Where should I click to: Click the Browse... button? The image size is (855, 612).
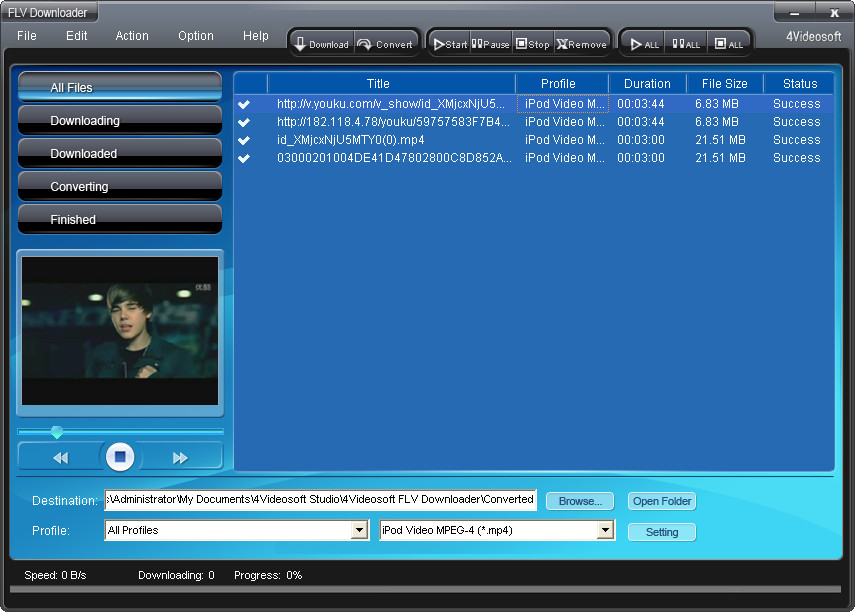[580, 501]
